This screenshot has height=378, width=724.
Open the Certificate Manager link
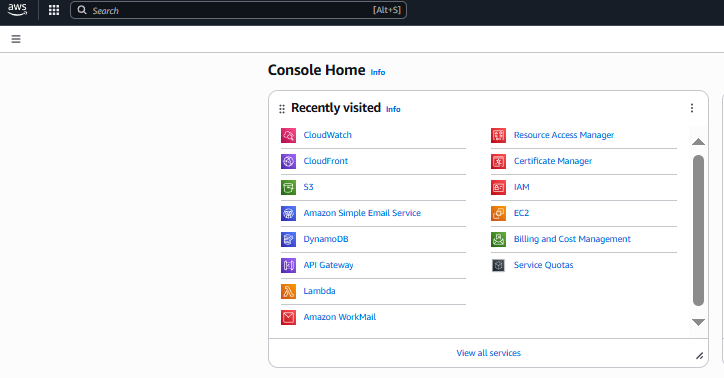coord(553,161)
